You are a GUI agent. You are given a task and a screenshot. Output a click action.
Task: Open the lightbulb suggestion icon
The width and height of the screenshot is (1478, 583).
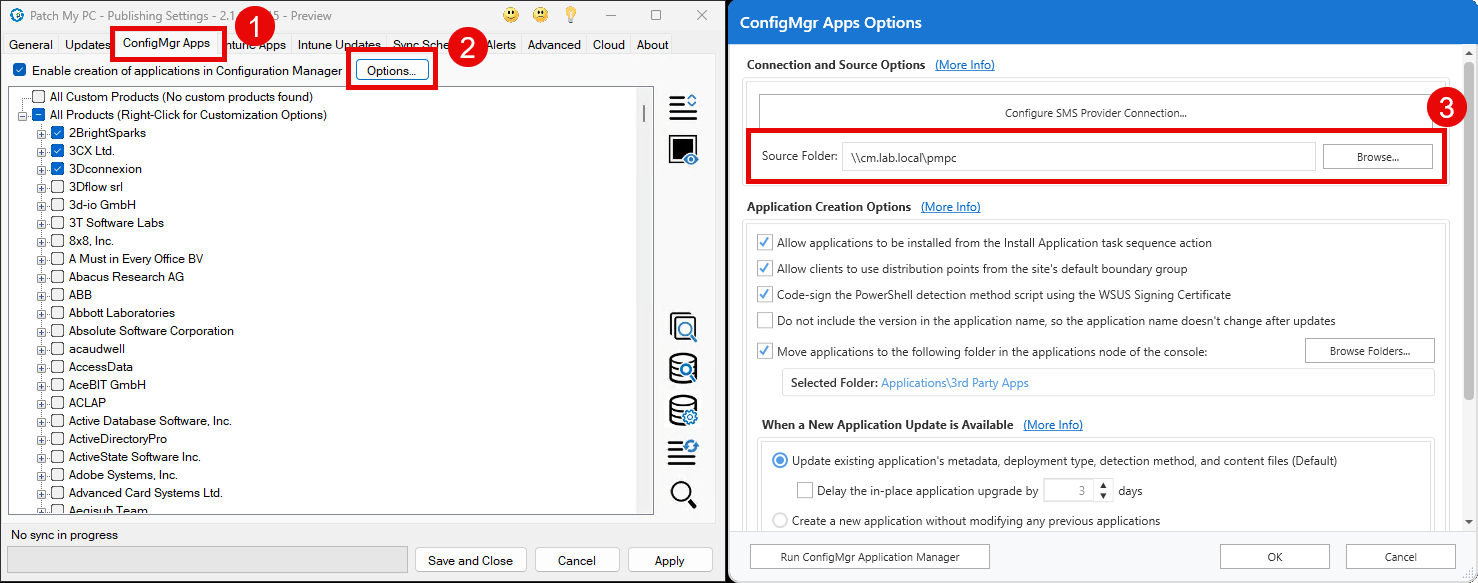570,15
